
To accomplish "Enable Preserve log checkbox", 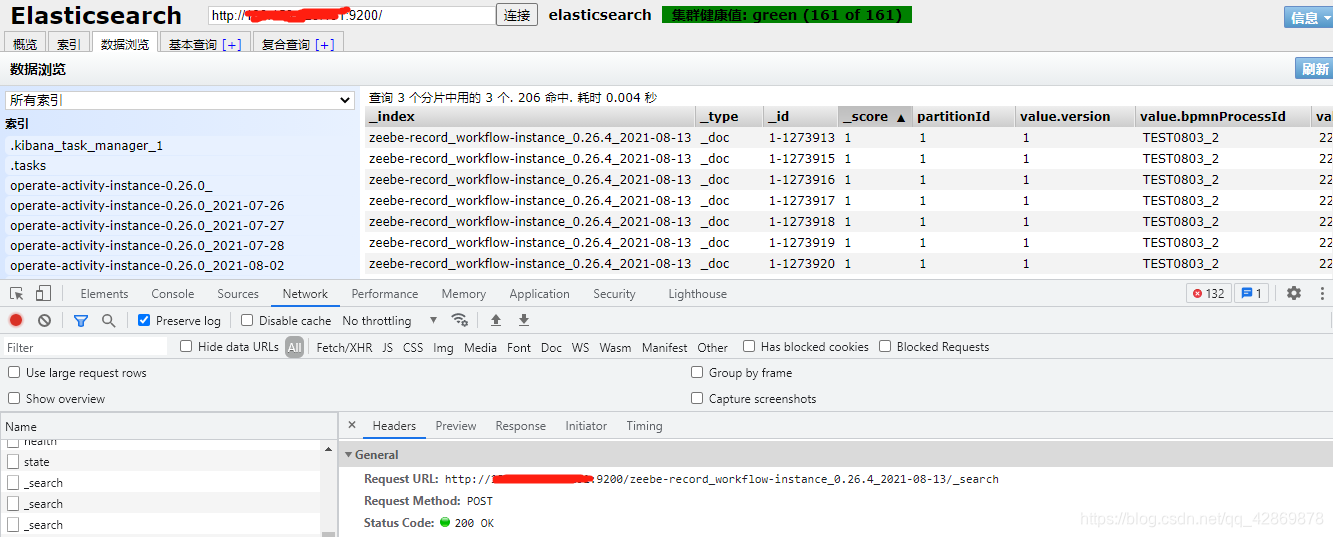I will pyautogui.click(x=144, y=320).
